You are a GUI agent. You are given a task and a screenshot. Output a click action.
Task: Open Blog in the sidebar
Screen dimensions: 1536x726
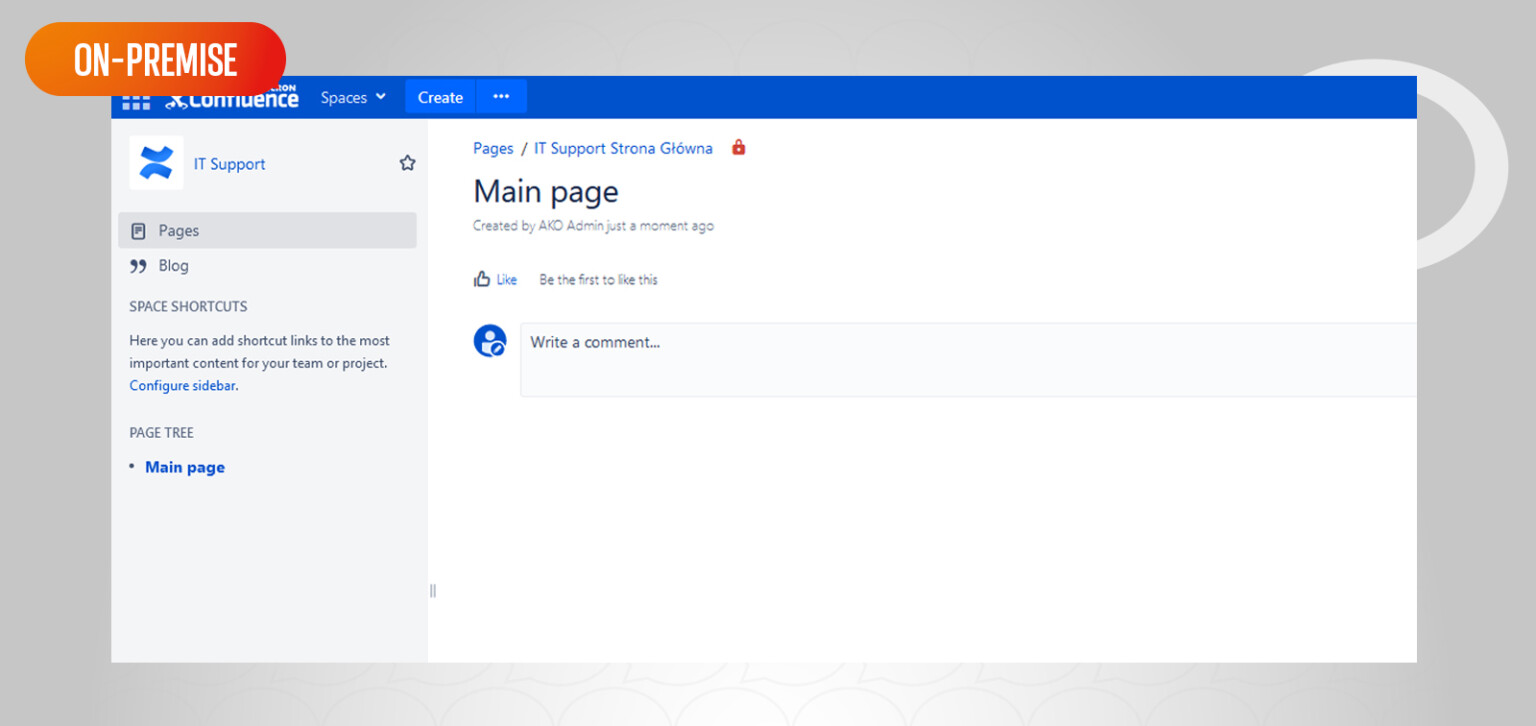pos(173,266)
